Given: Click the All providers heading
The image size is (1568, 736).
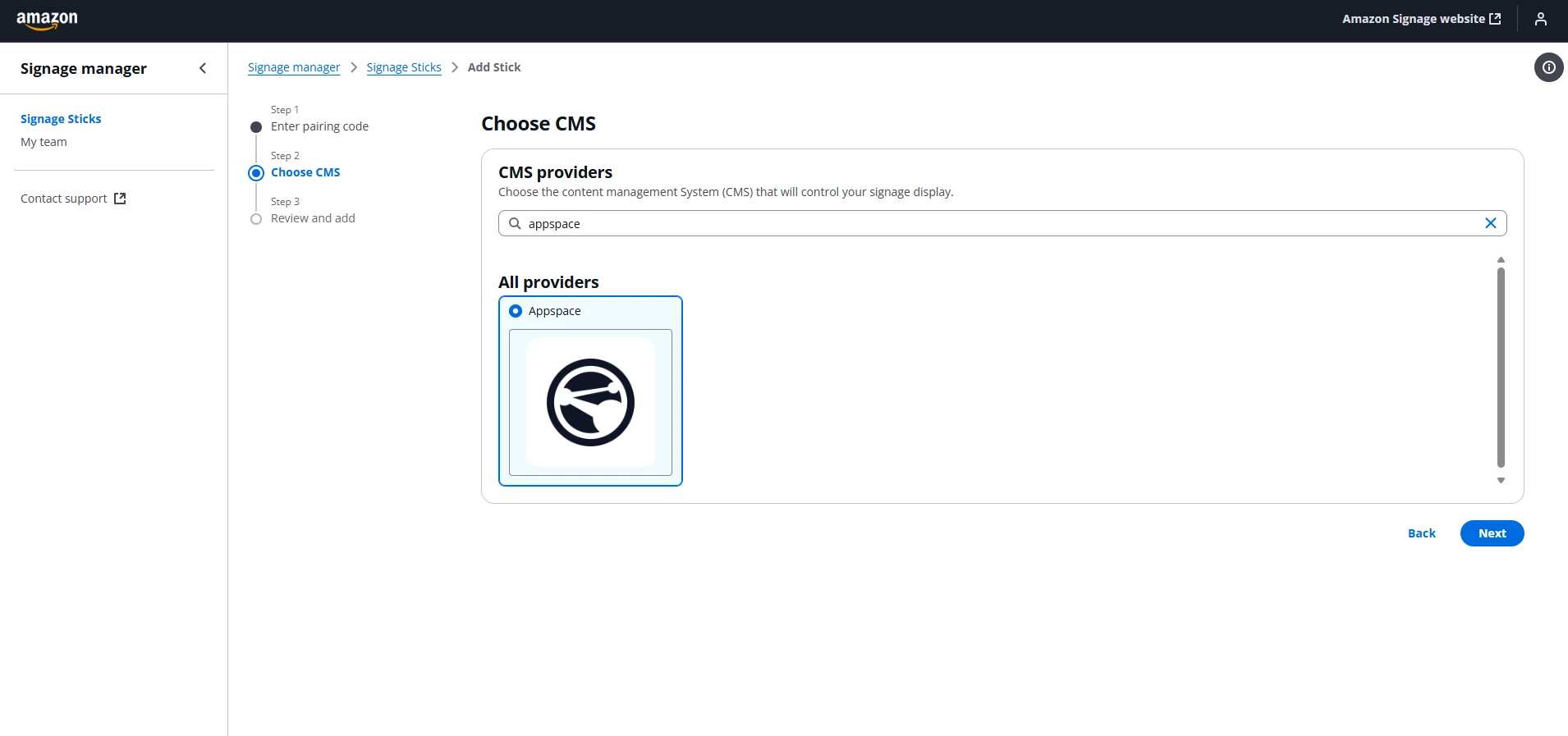Looking at the screenshot, I should click(x=548, y=282).
